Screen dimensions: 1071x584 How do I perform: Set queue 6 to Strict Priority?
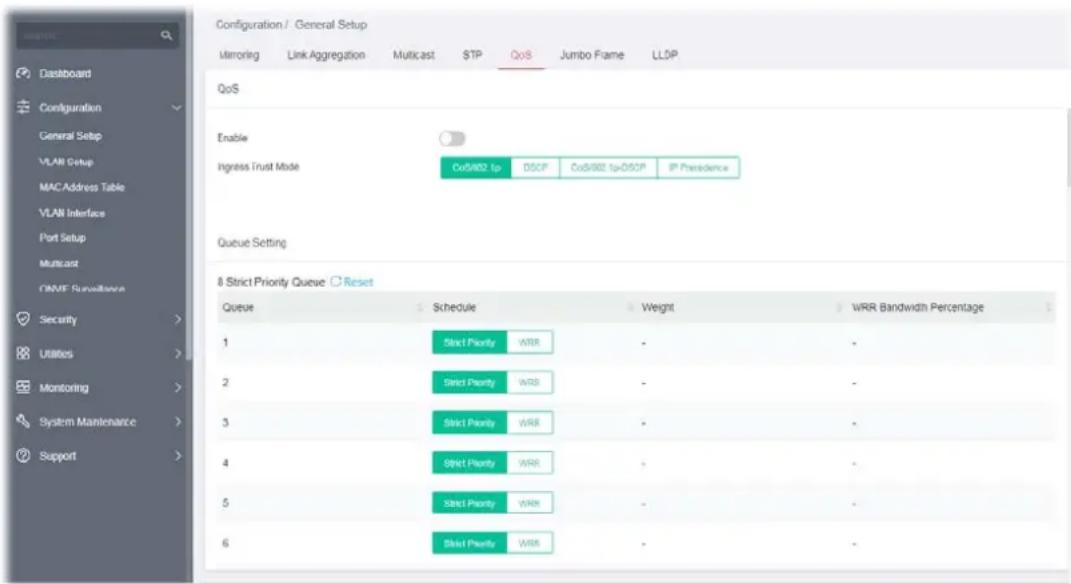469,544
